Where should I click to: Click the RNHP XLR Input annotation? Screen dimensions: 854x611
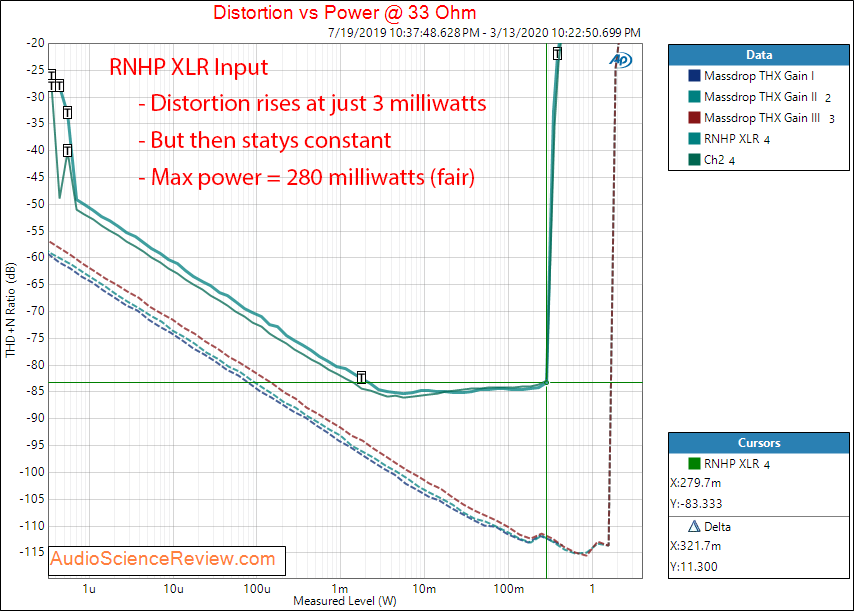(x=188, y=67)
